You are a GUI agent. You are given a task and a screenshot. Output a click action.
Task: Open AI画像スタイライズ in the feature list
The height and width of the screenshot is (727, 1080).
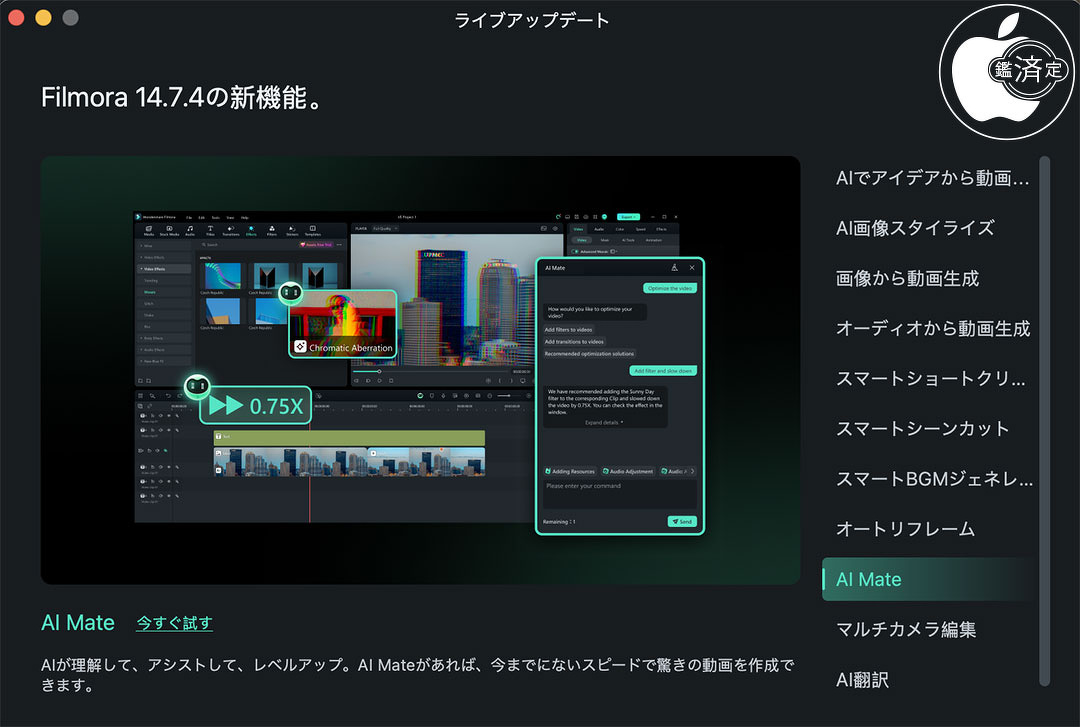(x=915, y=228)
